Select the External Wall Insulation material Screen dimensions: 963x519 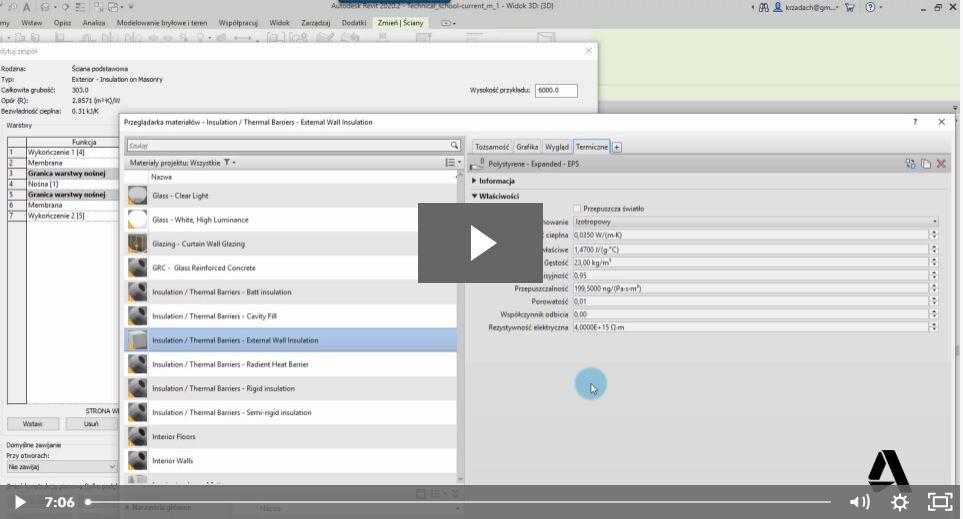[x=290, y=340]
